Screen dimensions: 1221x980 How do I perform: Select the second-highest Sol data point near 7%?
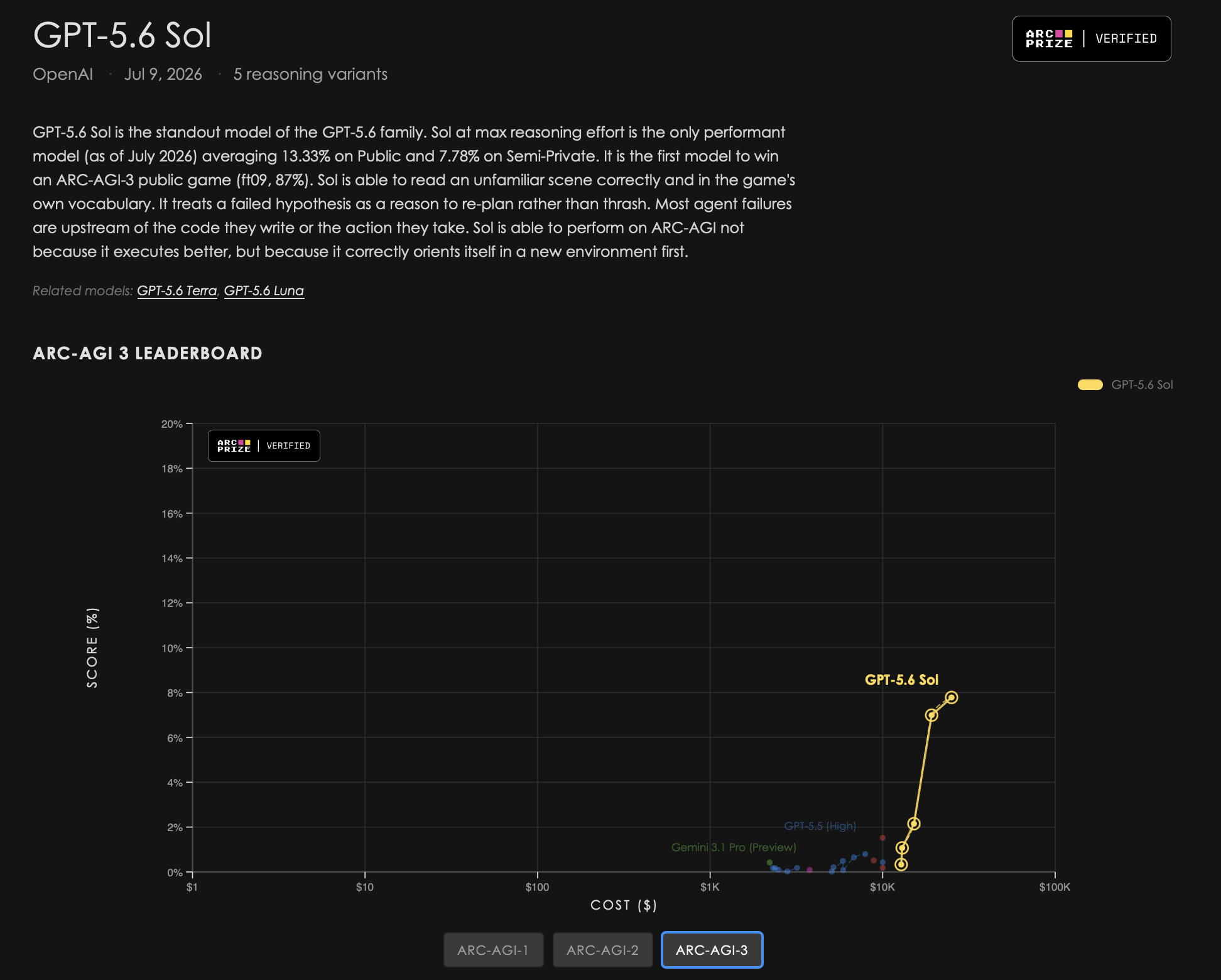coord(931,715)
